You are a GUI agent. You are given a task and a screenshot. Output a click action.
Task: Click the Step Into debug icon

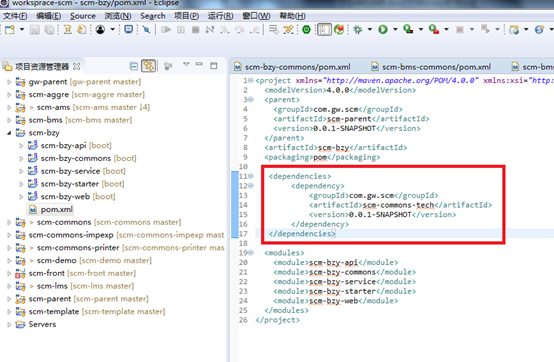pos(225,30)
